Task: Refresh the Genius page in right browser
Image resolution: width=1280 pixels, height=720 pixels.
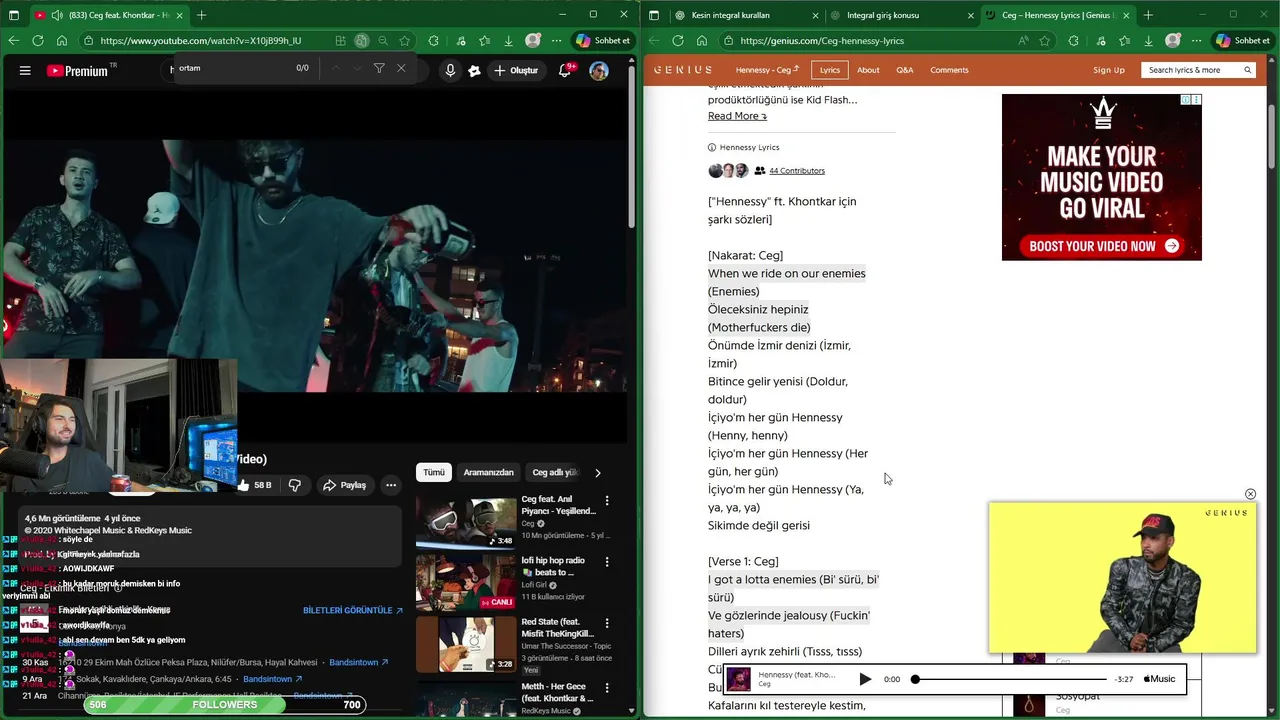Action: tap(678, 41)
